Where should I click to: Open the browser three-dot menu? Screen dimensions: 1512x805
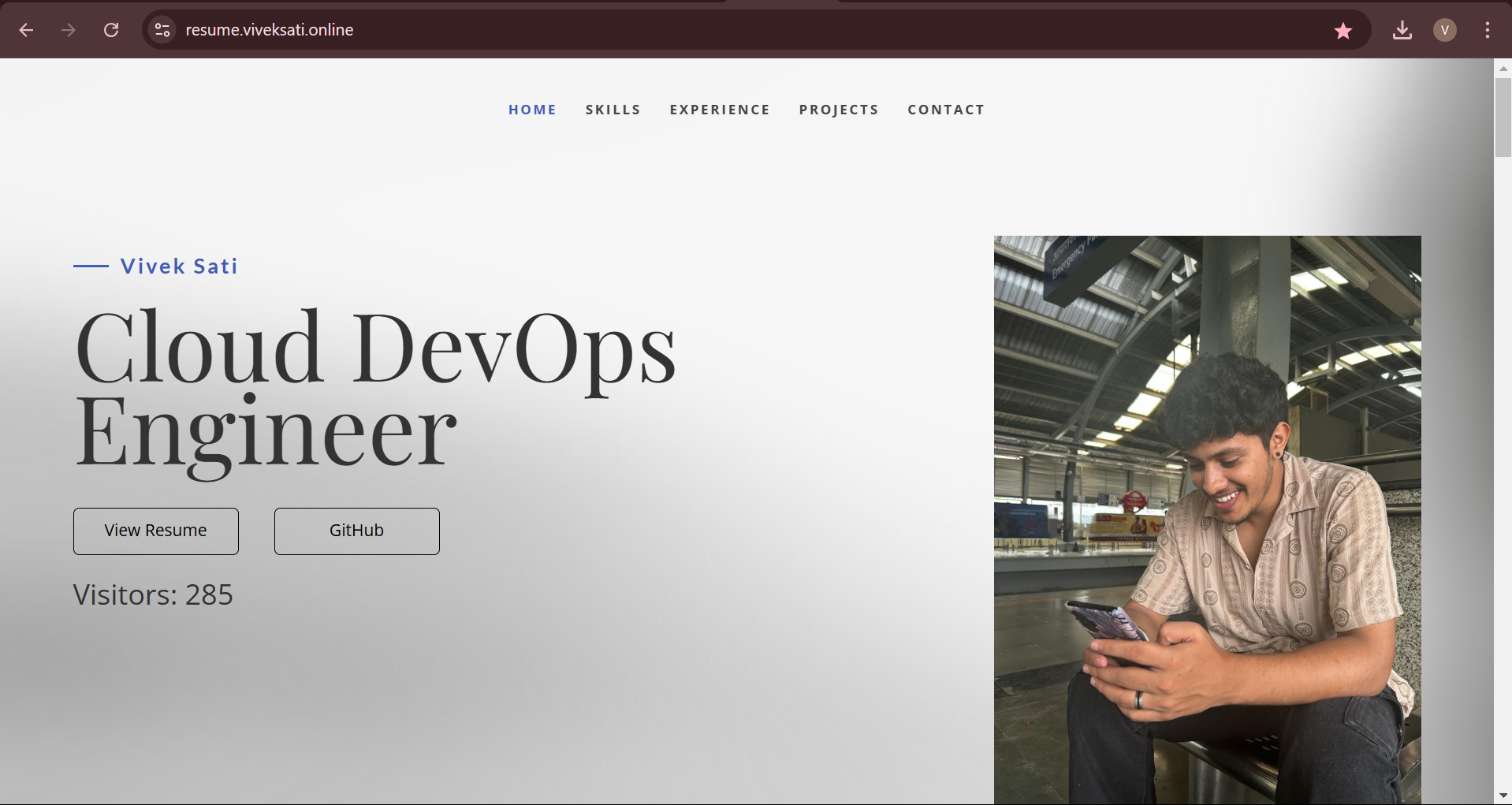point(1487,30)
